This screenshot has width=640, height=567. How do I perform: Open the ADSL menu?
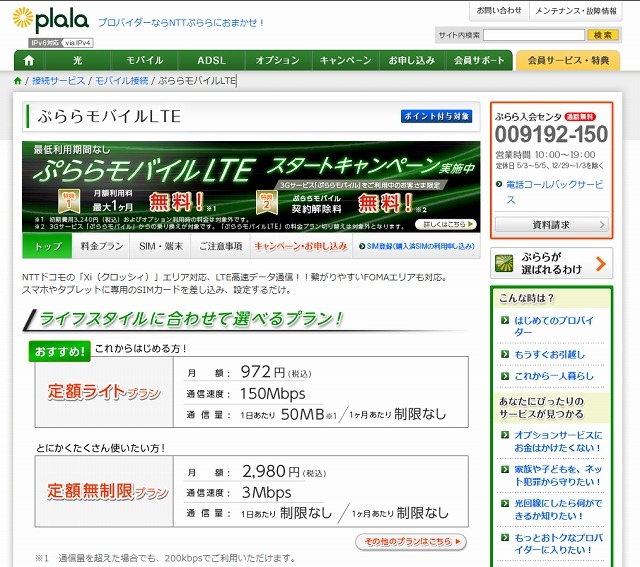click(211, 60)
